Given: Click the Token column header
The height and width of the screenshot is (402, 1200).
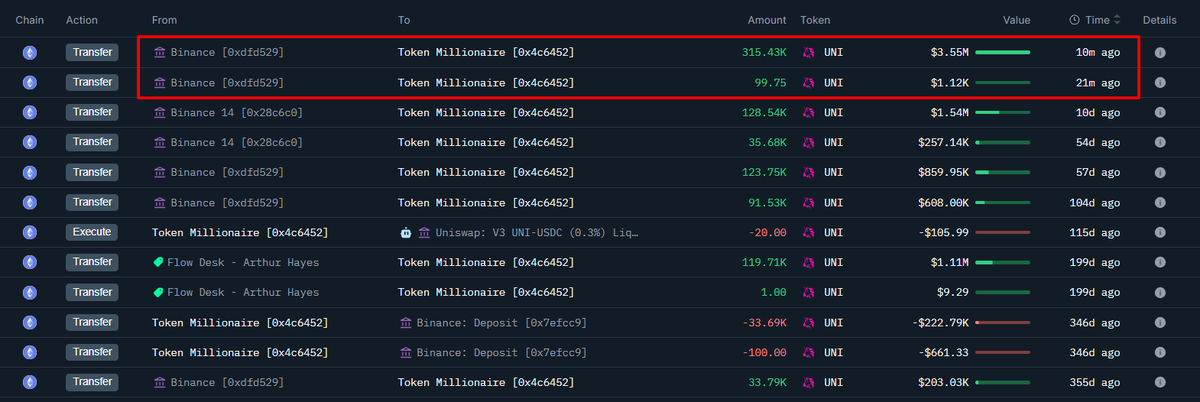Looking at the screenshot, I should (x=814, y=20).
